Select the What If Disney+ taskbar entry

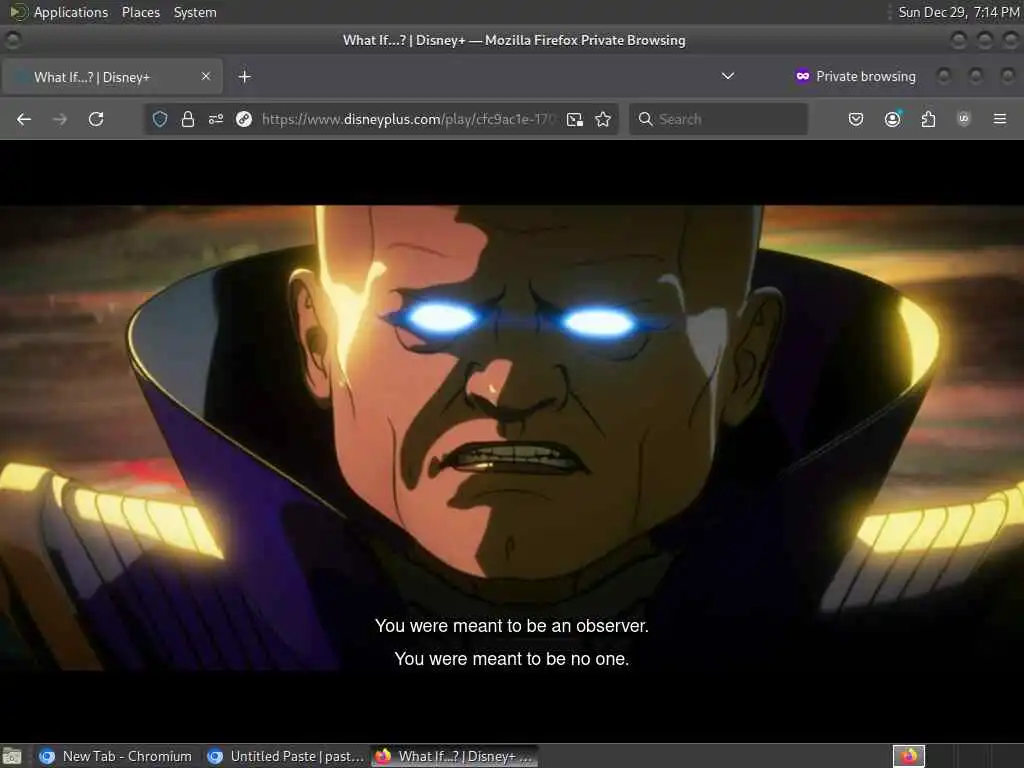tap(455, 756)
